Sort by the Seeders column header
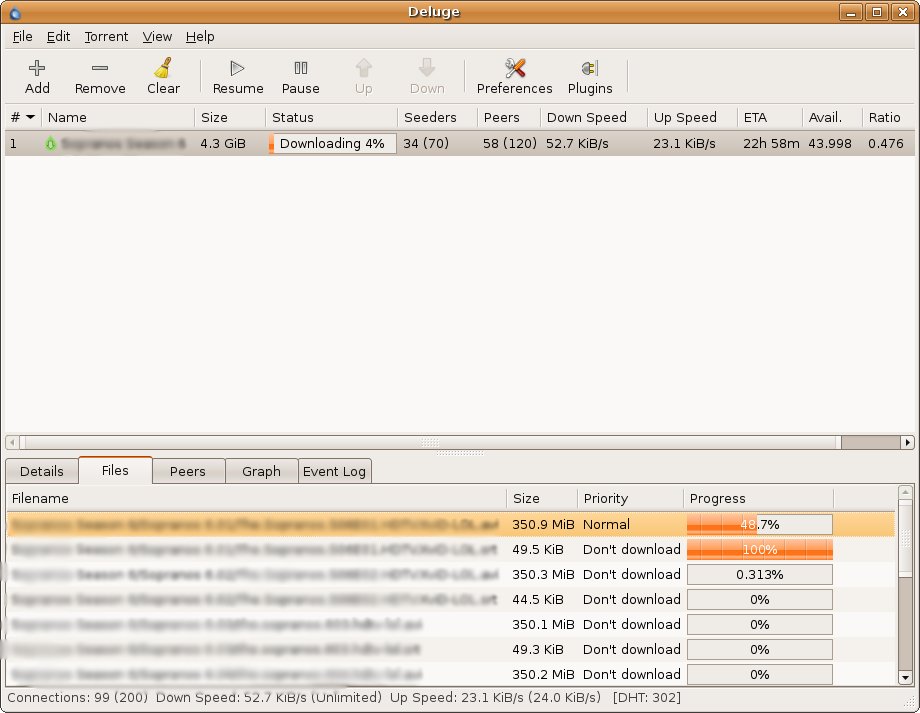 coord(437,117)
